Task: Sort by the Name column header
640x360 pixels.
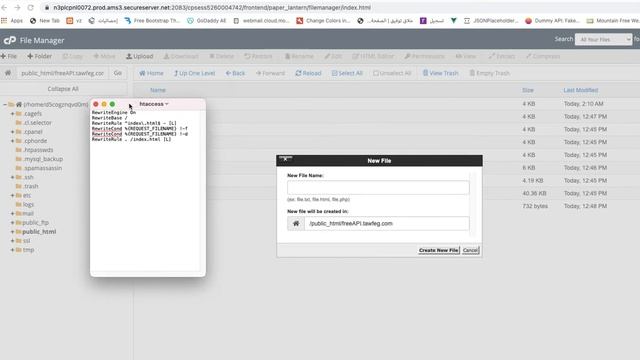Action: [x=158, y=90]
